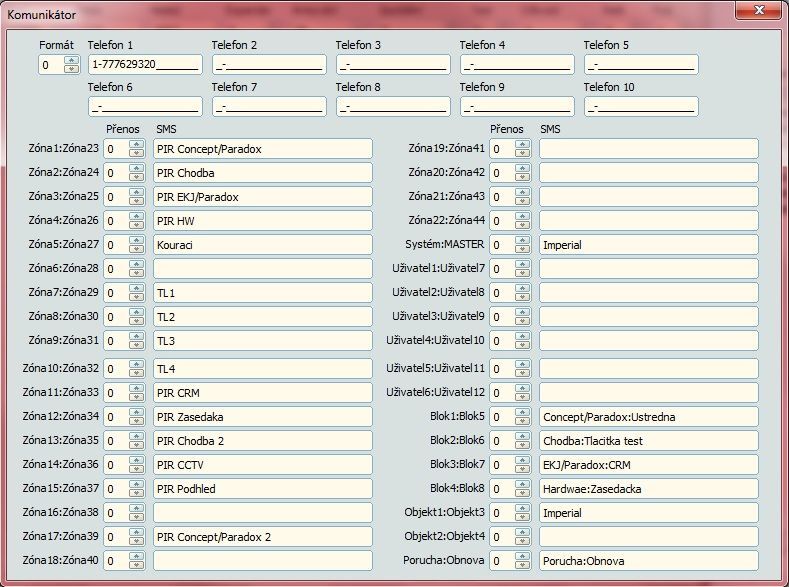Click the PIR CCTV SMS field
Image resolution: width=789 pixels, height=587 pixels.
point(262,465)
